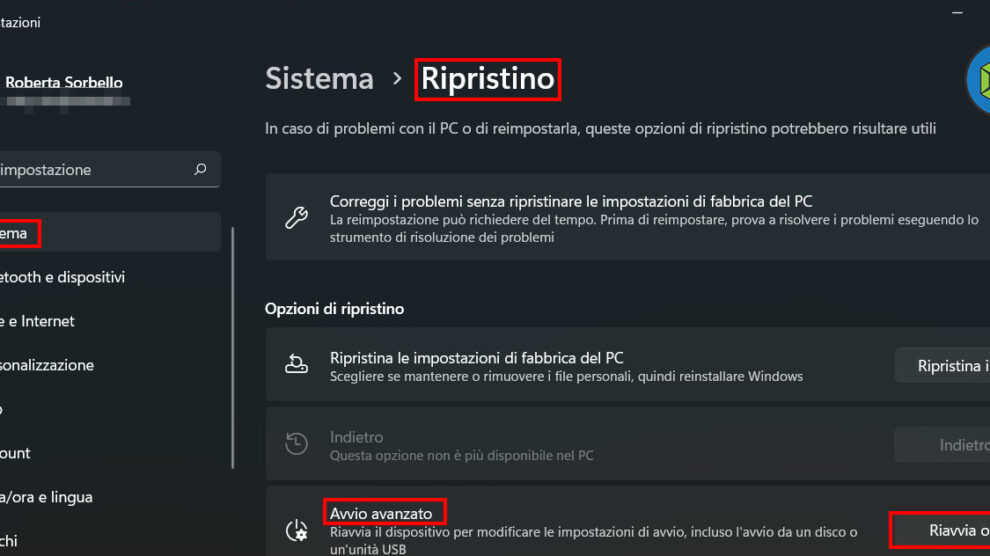Screen dimensions: 990x556
Task: Open Roberta Sorbello's profile
Action: (x=64, y=83)
